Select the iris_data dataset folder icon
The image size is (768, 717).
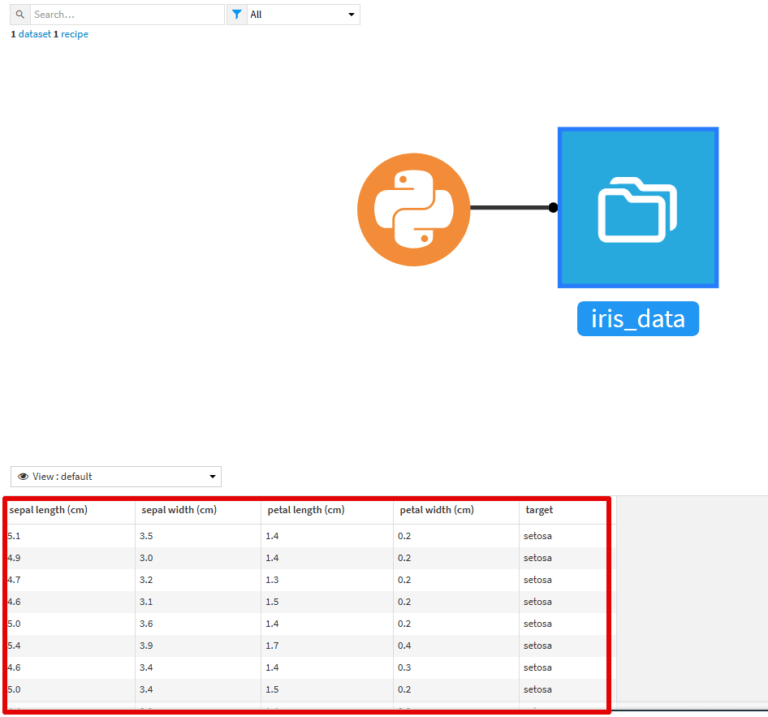638,208
